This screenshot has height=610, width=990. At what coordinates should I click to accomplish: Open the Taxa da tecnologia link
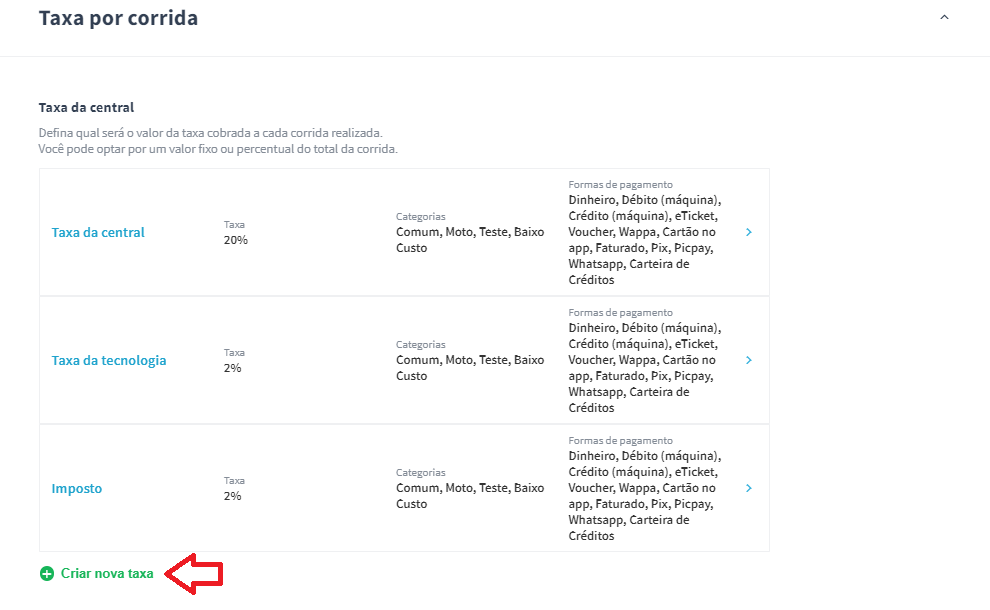point(109,361)
